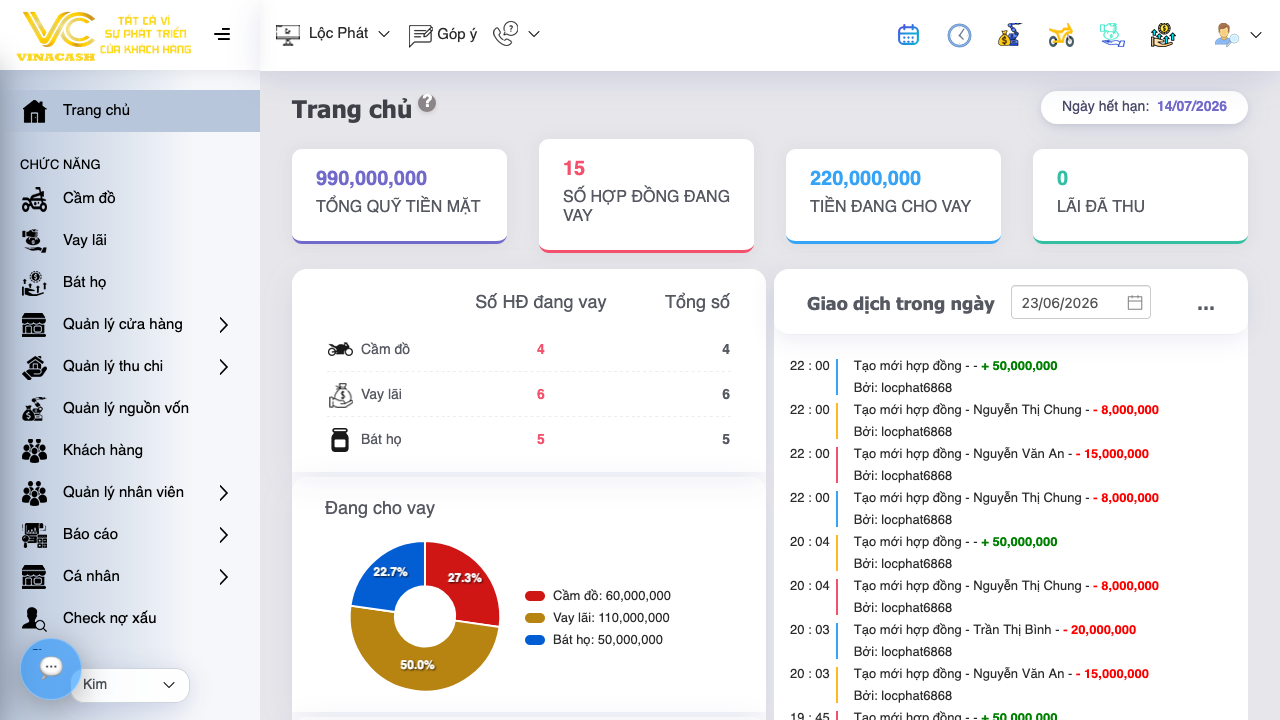Expand Quản lý cửa hàng submenu

pyautogui.click(x=224, y=324)
